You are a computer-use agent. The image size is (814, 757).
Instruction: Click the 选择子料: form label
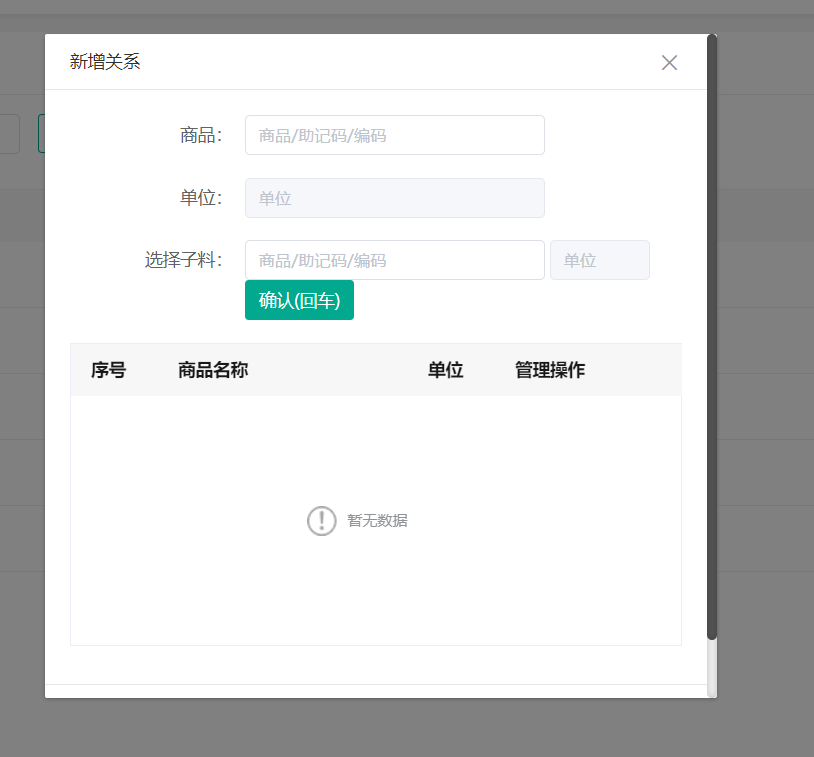[183, 260]
